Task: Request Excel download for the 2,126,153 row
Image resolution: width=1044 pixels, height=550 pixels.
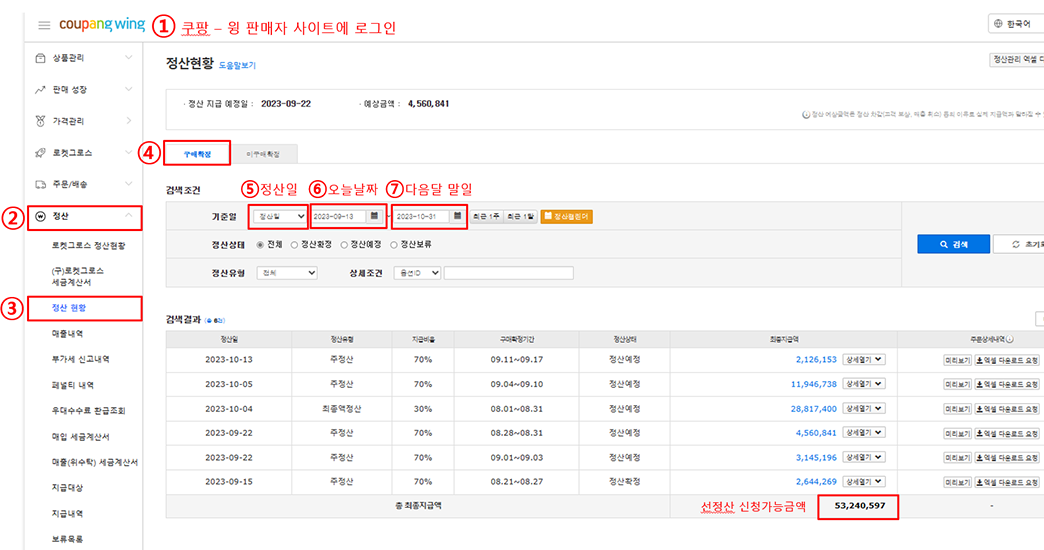Action: click(x=1007, y=360)
